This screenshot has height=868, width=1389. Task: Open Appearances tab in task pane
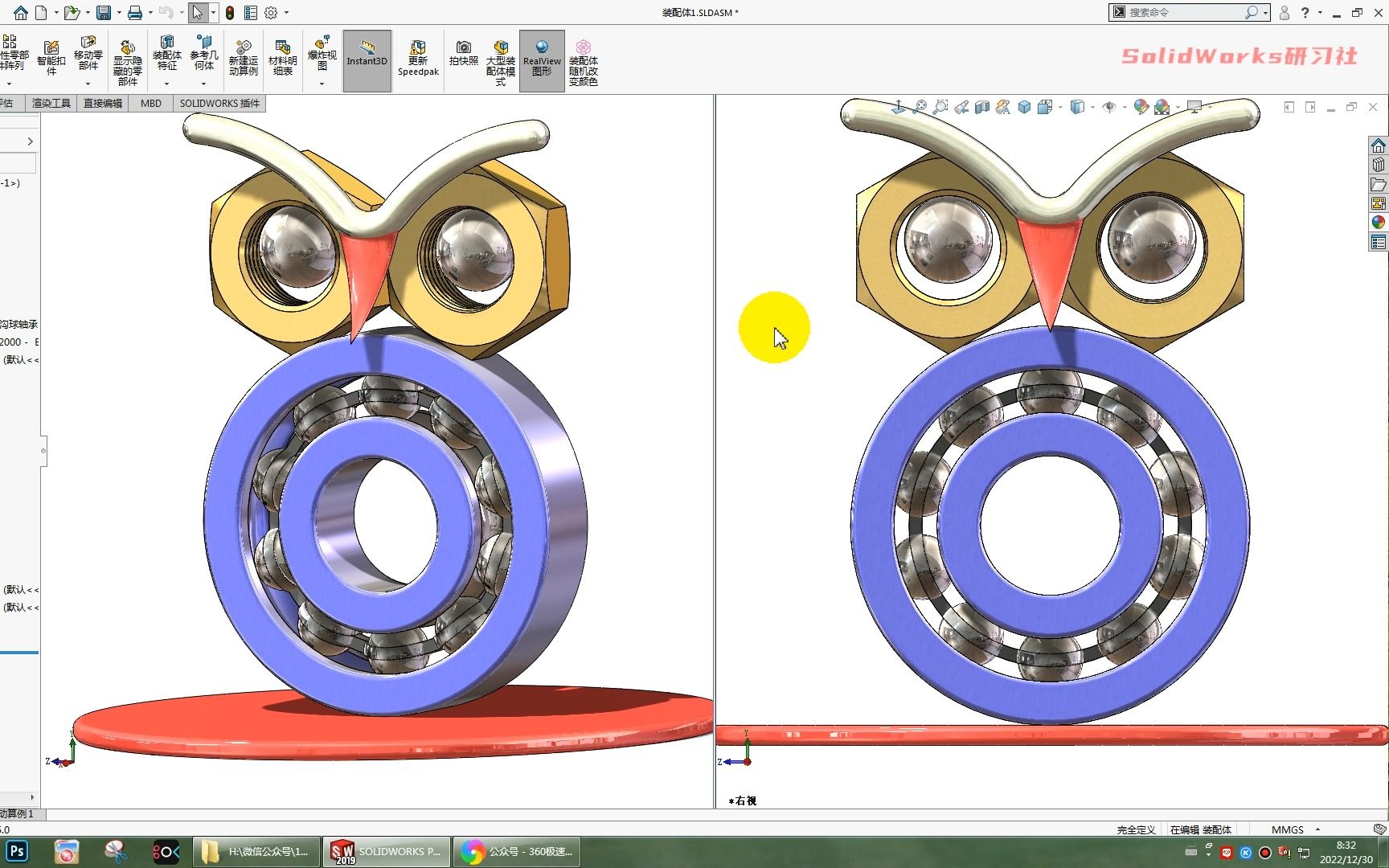(x=1379, y=223)
